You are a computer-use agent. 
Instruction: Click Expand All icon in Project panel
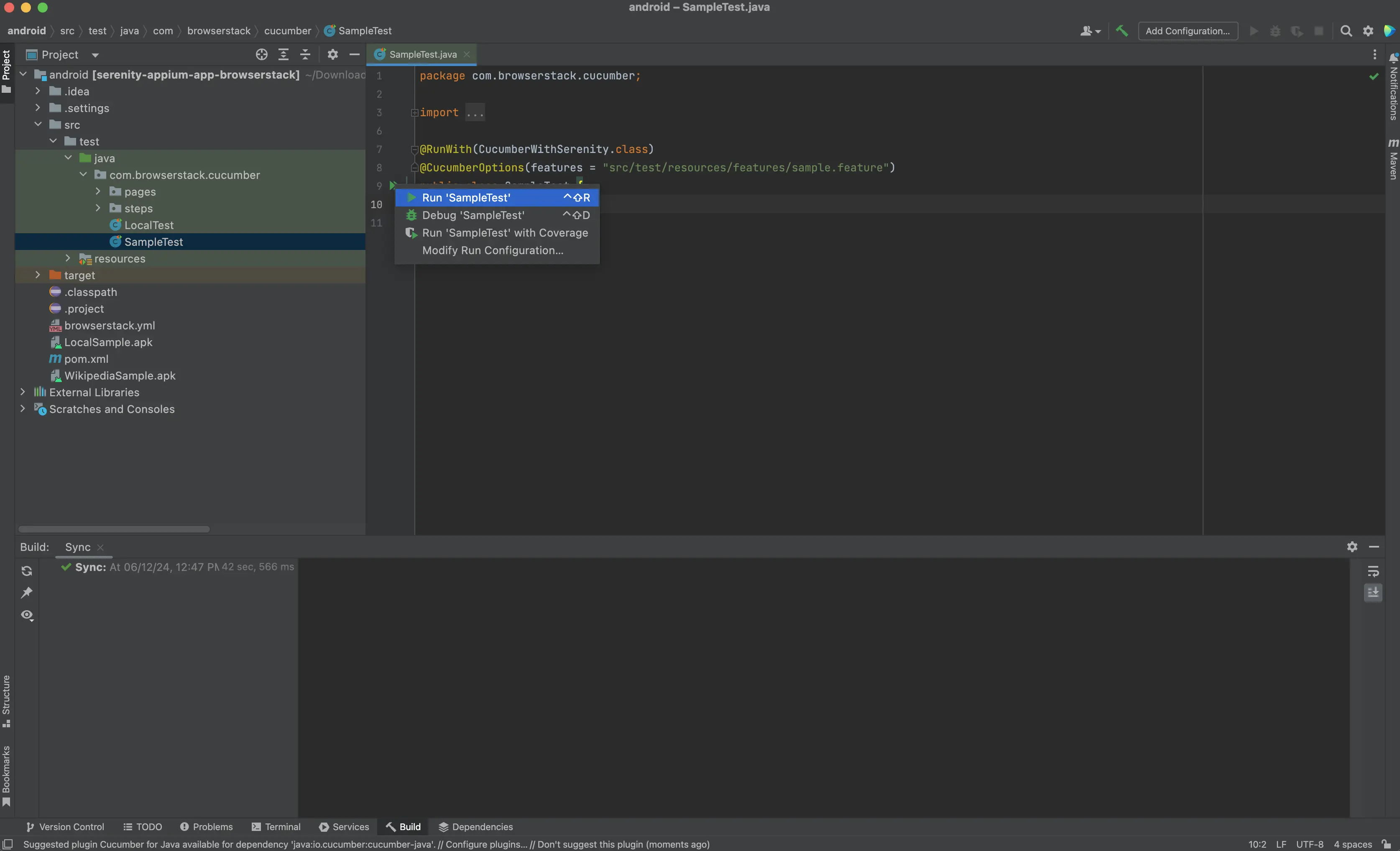point(283,54)
